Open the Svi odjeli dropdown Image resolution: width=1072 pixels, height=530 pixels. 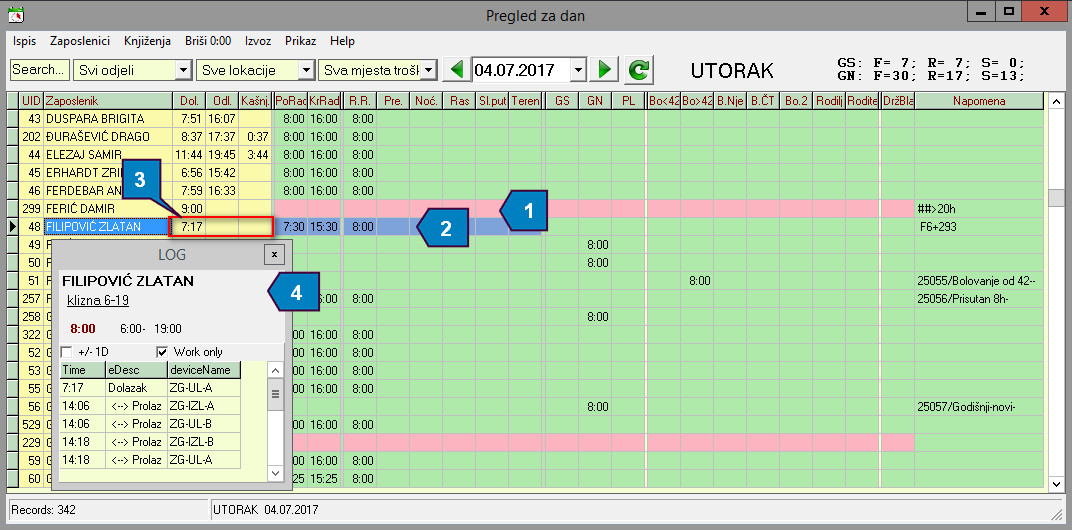[182, 70]
